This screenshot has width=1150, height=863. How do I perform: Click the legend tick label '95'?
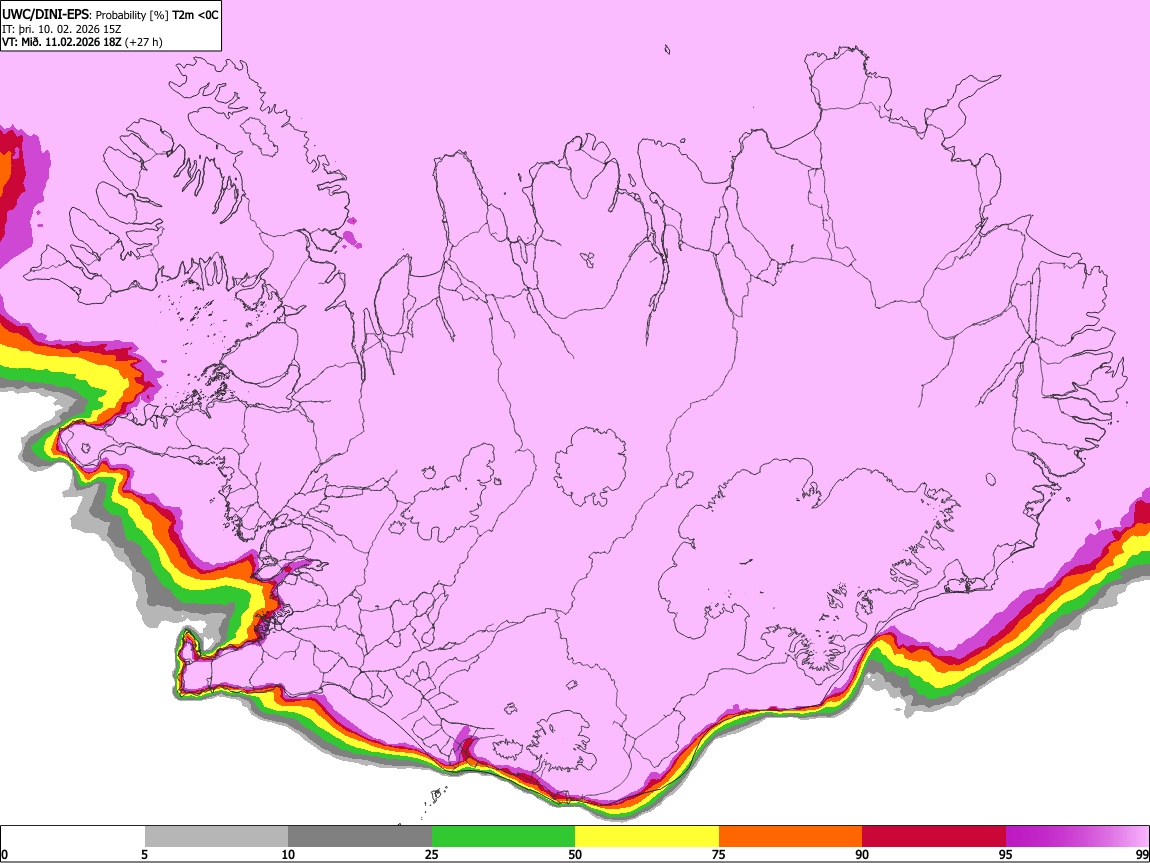point(1006,854)
